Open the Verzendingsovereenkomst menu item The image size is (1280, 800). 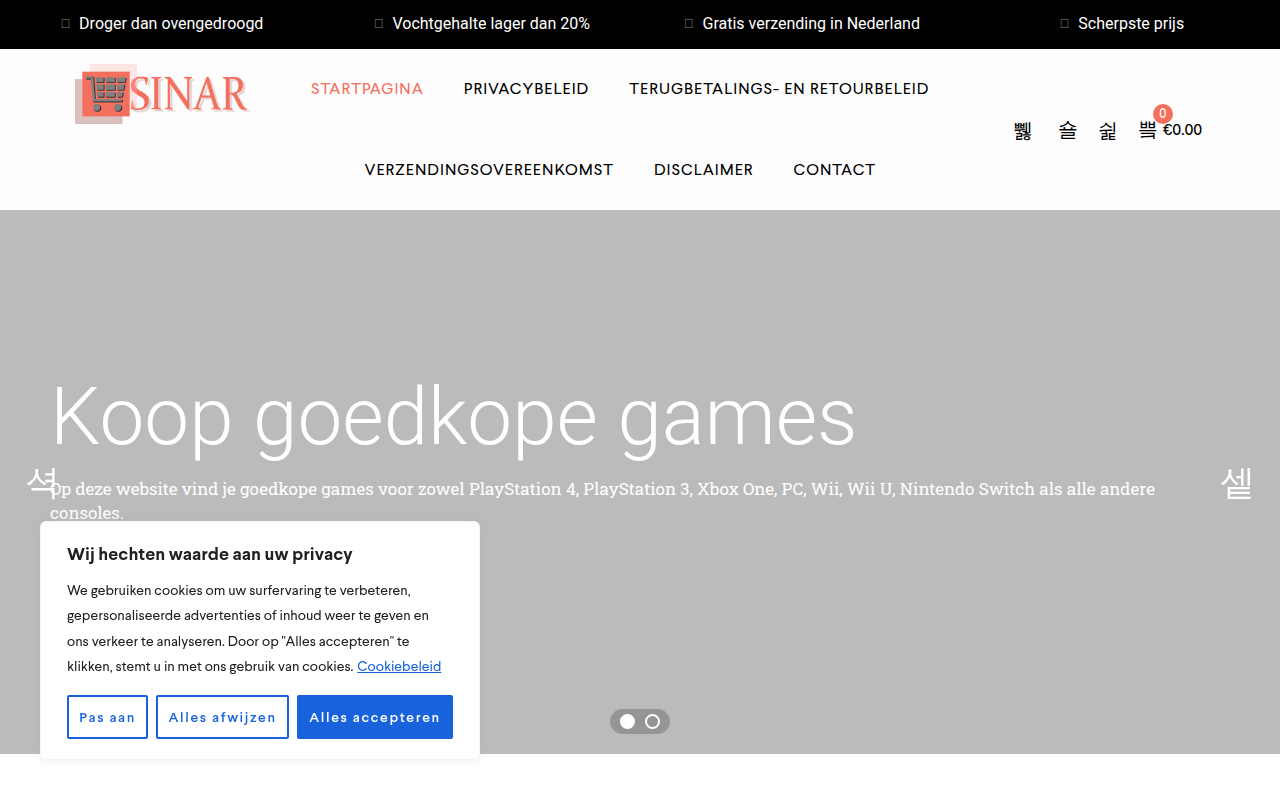[x=489, y=170]
